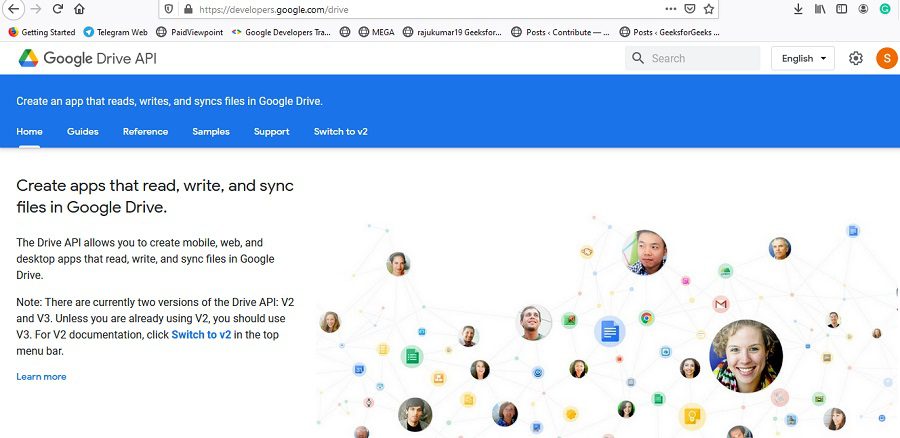Open the page actions three-dot menu
Viewport: 900px width, 438px height.
(669, 9)
